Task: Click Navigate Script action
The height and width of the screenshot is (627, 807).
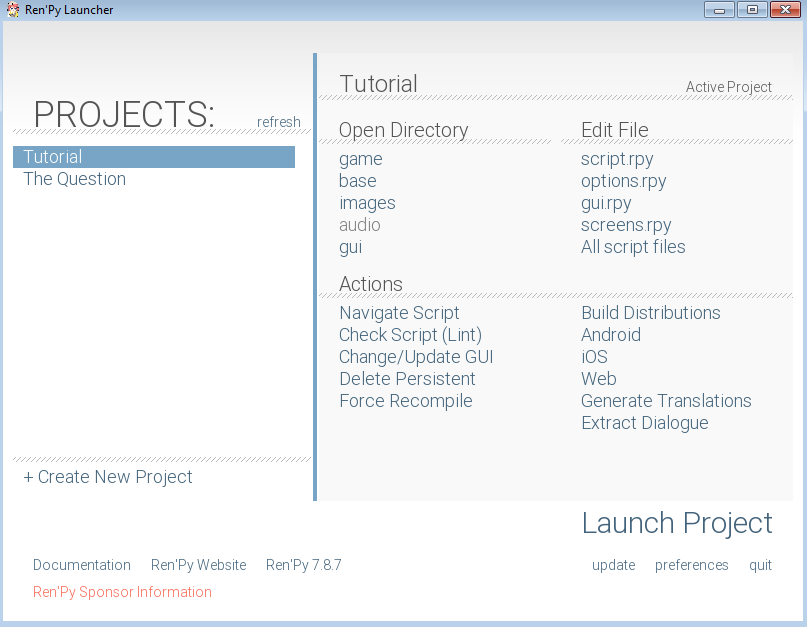Action: [399, 313]
